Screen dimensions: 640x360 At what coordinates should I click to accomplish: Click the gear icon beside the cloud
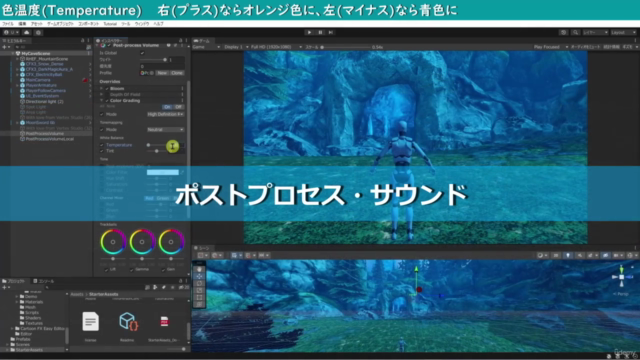pyautogui.click(x=38, y=32)
